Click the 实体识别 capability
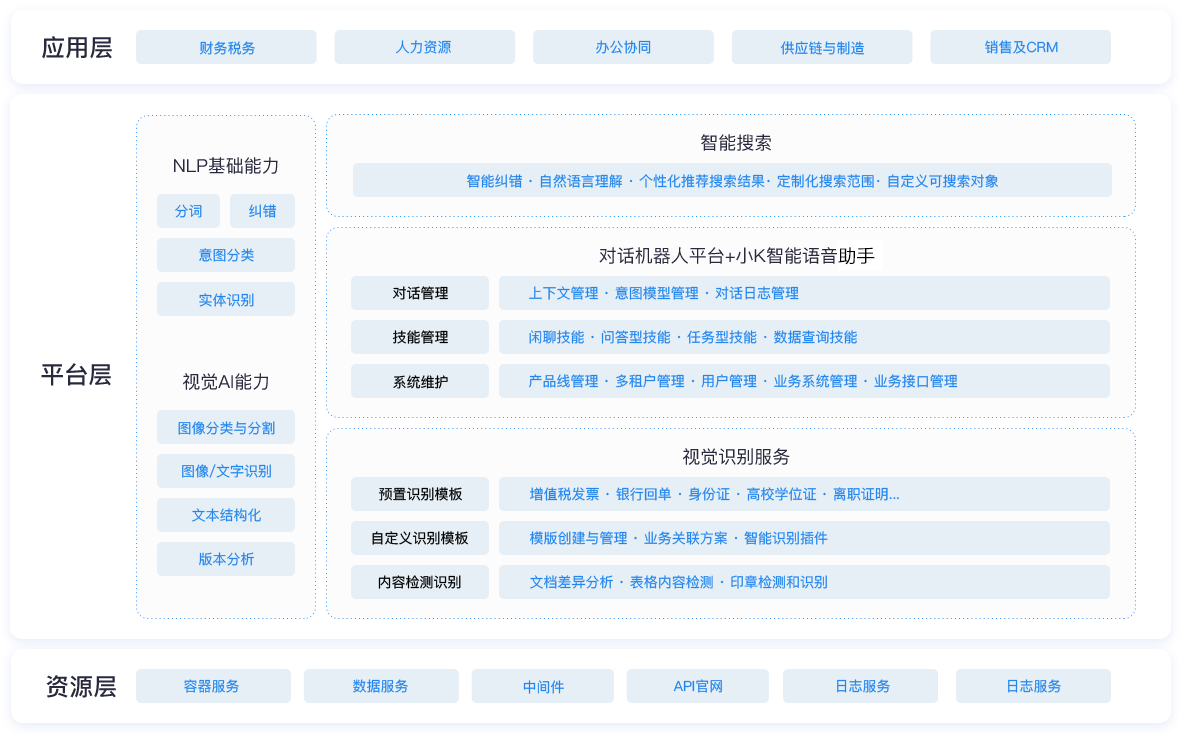The height and width of the screenshot is (733, 1181). pyautogui.click(x=225, y=299)
